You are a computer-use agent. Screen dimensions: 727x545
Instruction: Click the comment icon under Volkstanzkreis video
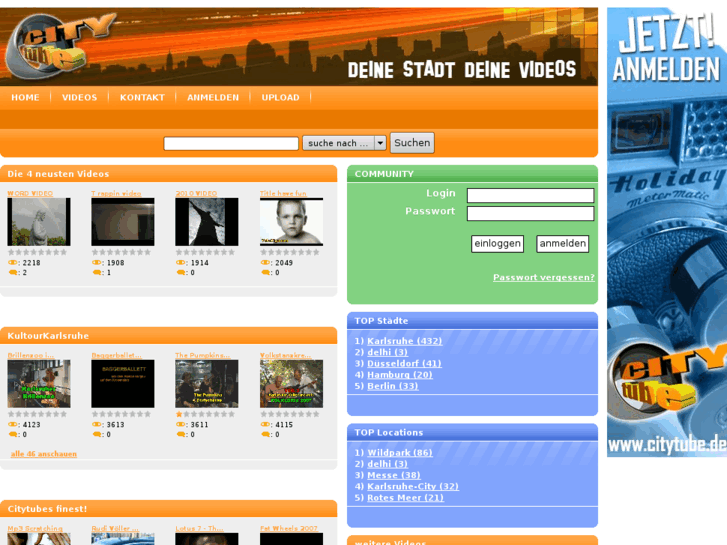click(x=265, y=435)
